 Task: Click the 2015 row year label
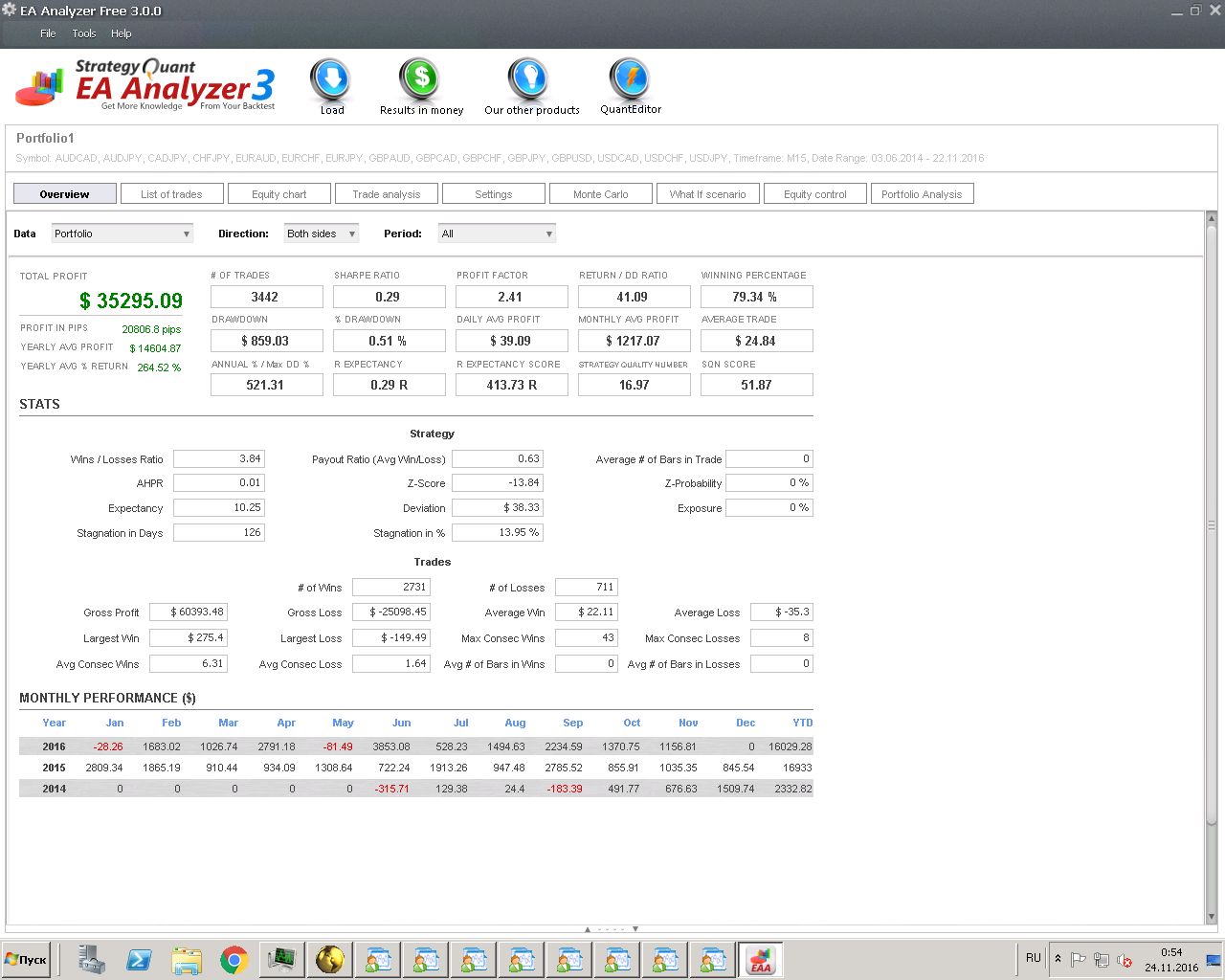pos(54,768)
